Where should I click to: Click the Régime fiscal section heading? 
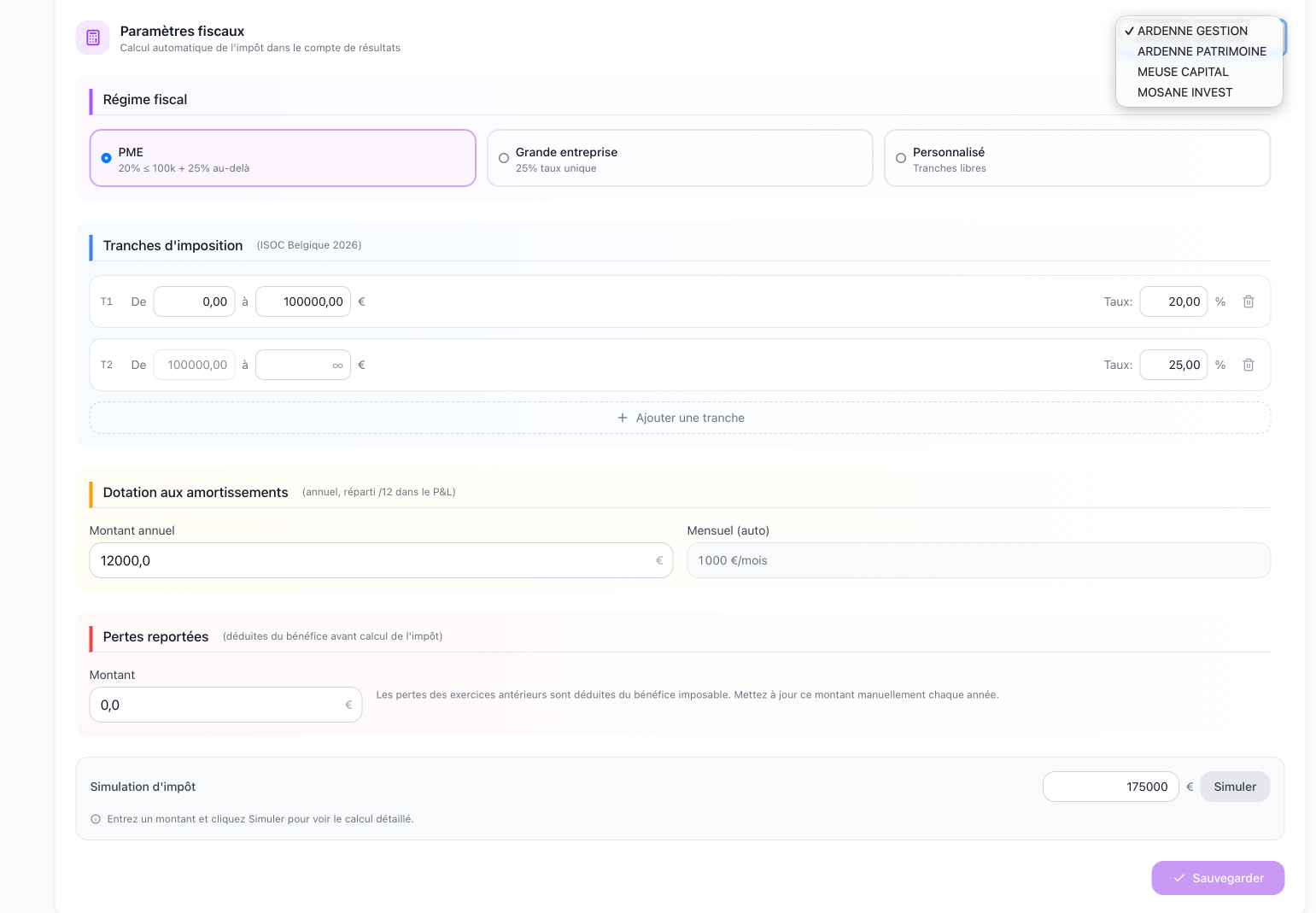(145, 100)
